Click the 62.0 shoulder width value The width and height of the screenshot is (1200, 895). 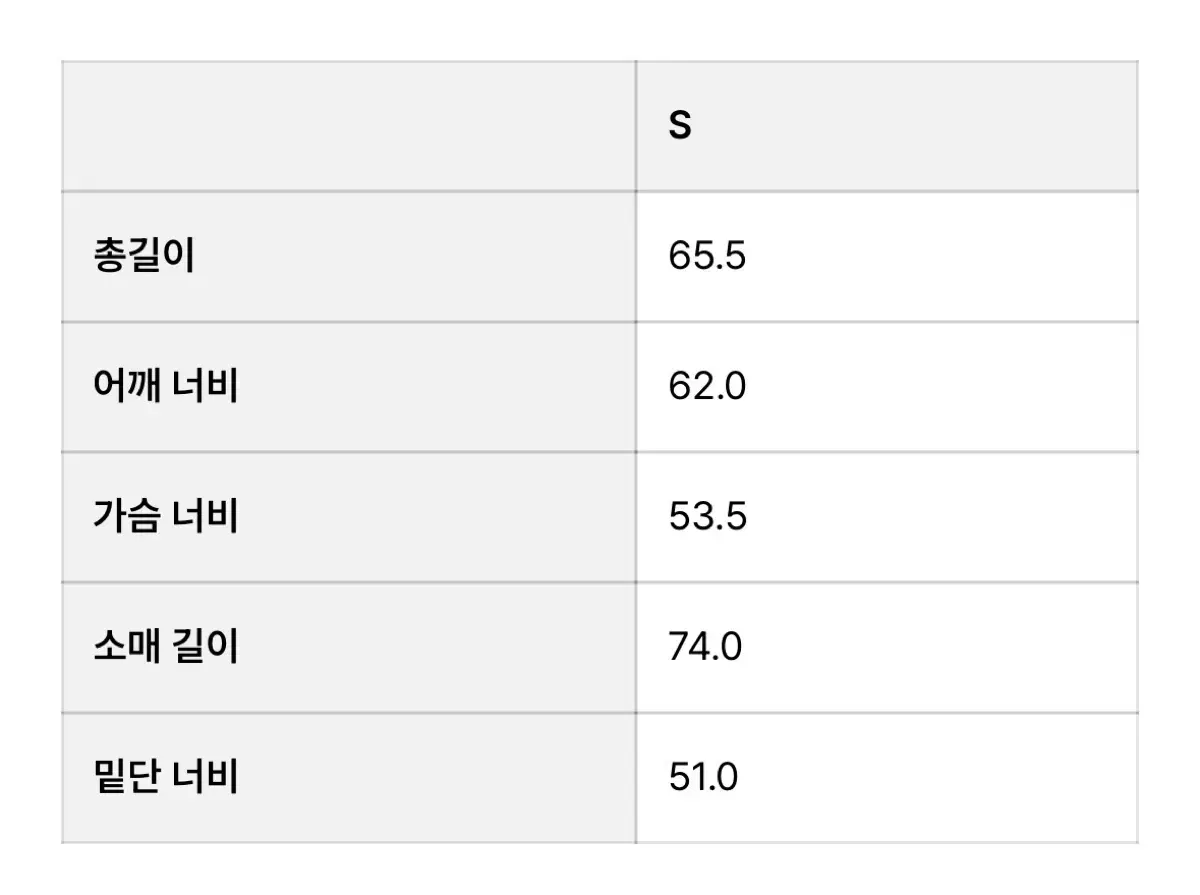coord(707,387)
